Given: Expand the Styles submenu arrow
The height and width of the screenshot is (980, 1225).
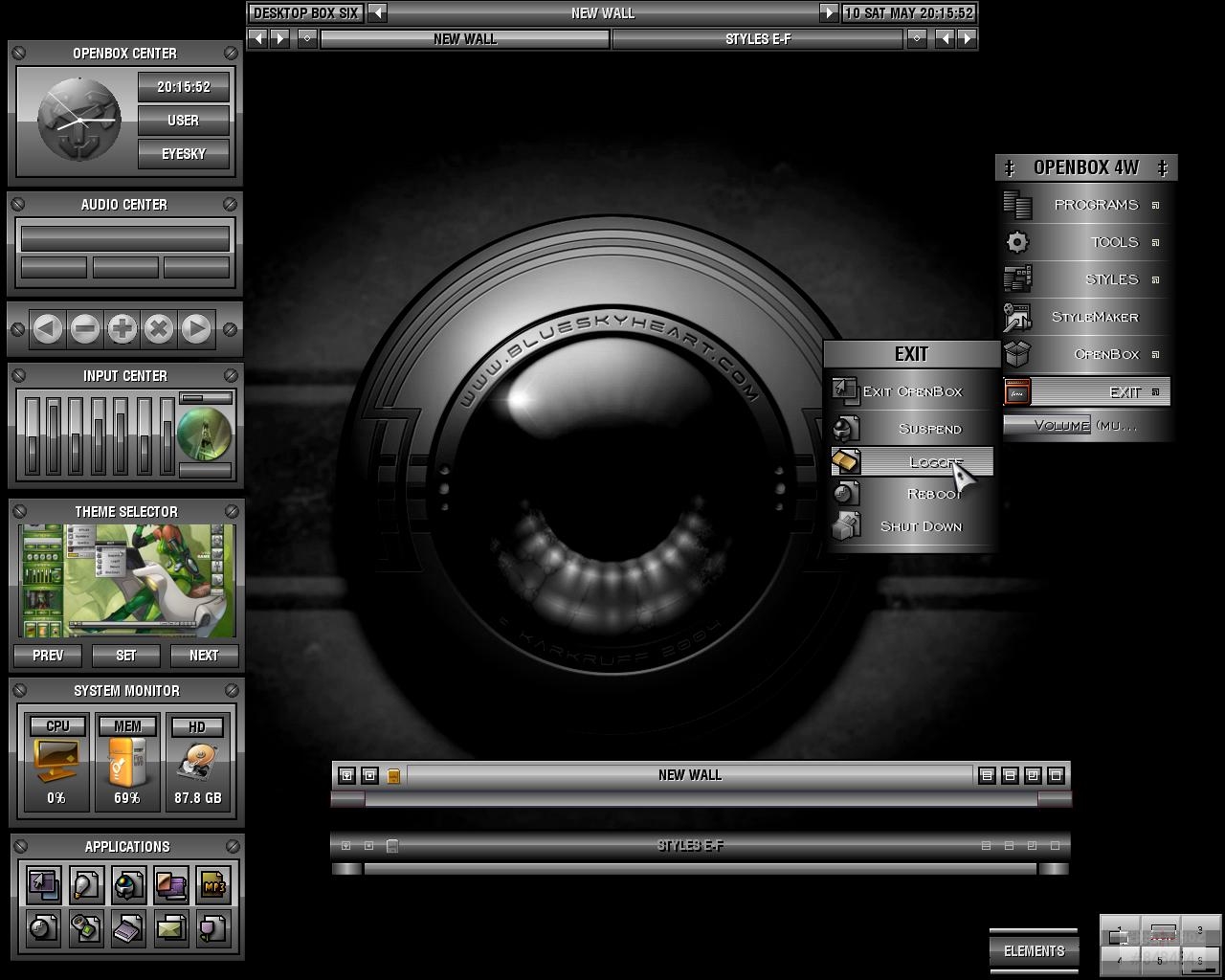Looking at the screenshot, I should coord(1155,279).
